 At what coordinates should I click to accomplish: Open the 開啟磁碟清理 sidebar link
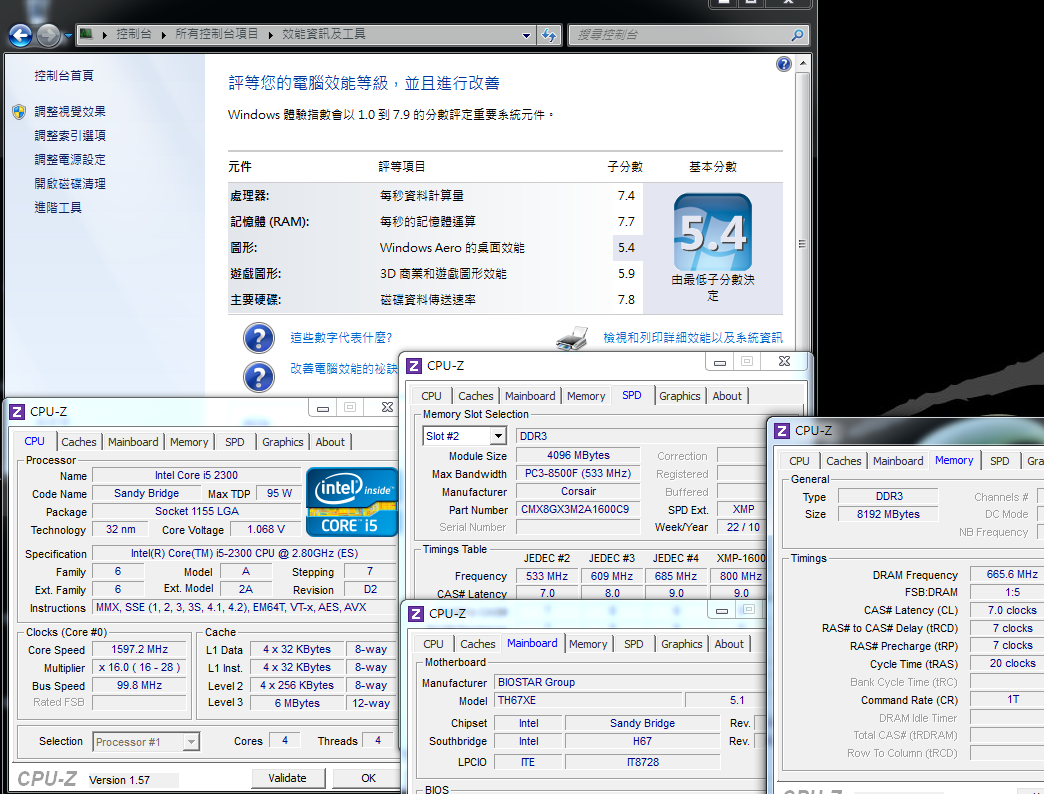[x=70, y=184]
